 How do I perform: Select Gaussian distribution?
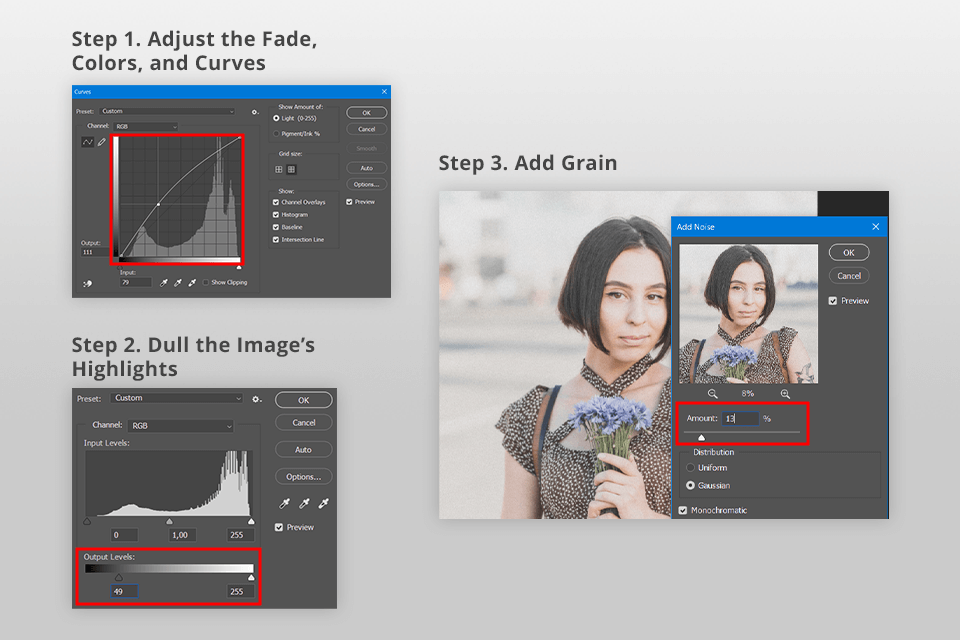(x=691, y=485)
